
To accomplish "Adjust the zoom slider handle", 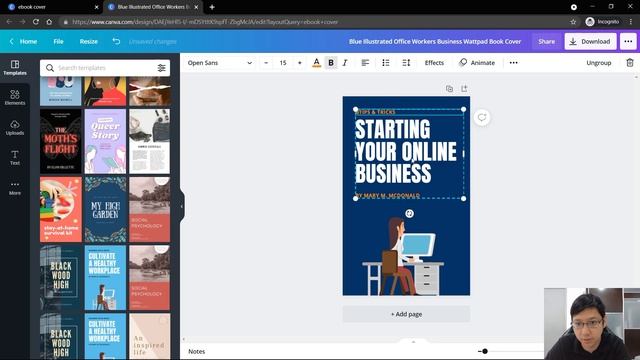I will pos(485,351).
